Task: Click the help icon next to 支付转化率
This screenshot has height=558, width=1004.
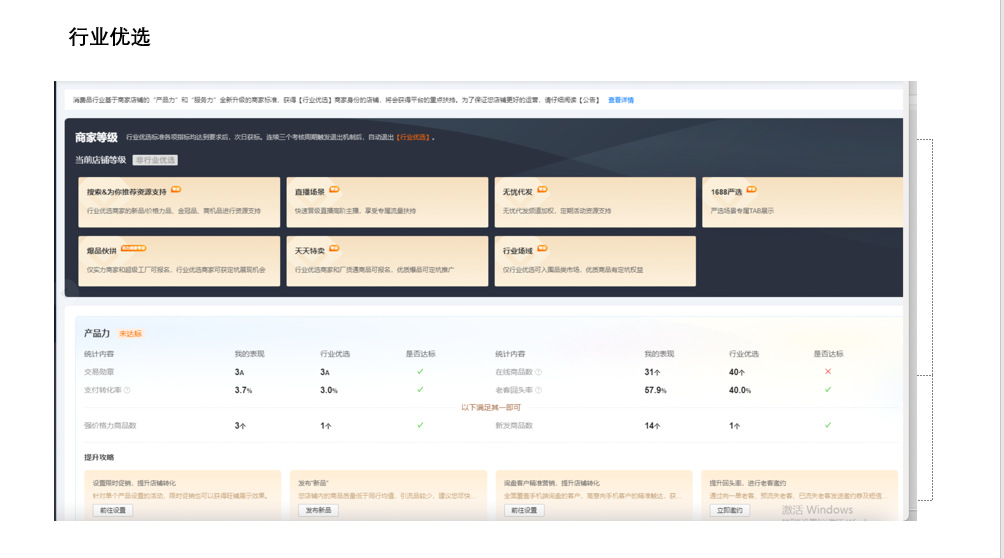Action: pos(127,390)
